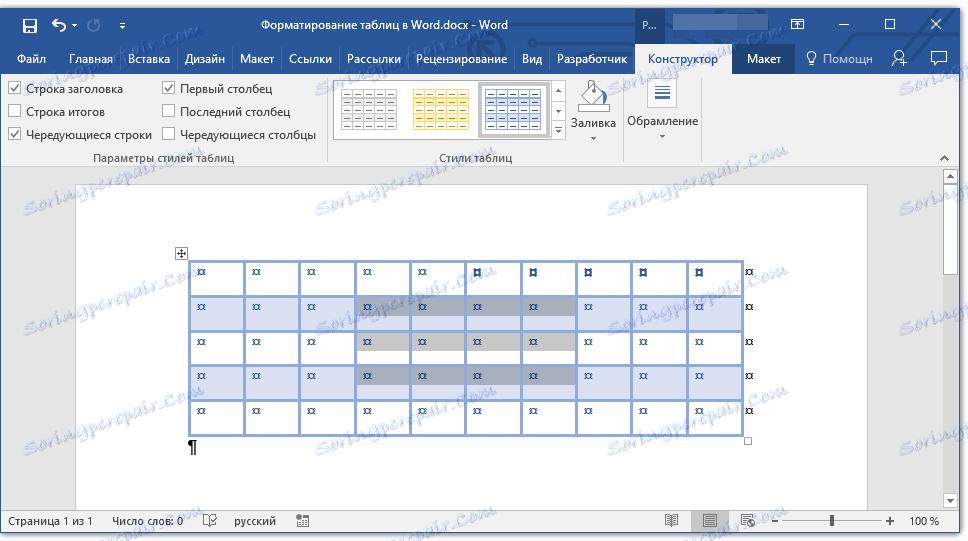
Task: Select the Конструктор table tools tab
Action: tap(683, 59)
